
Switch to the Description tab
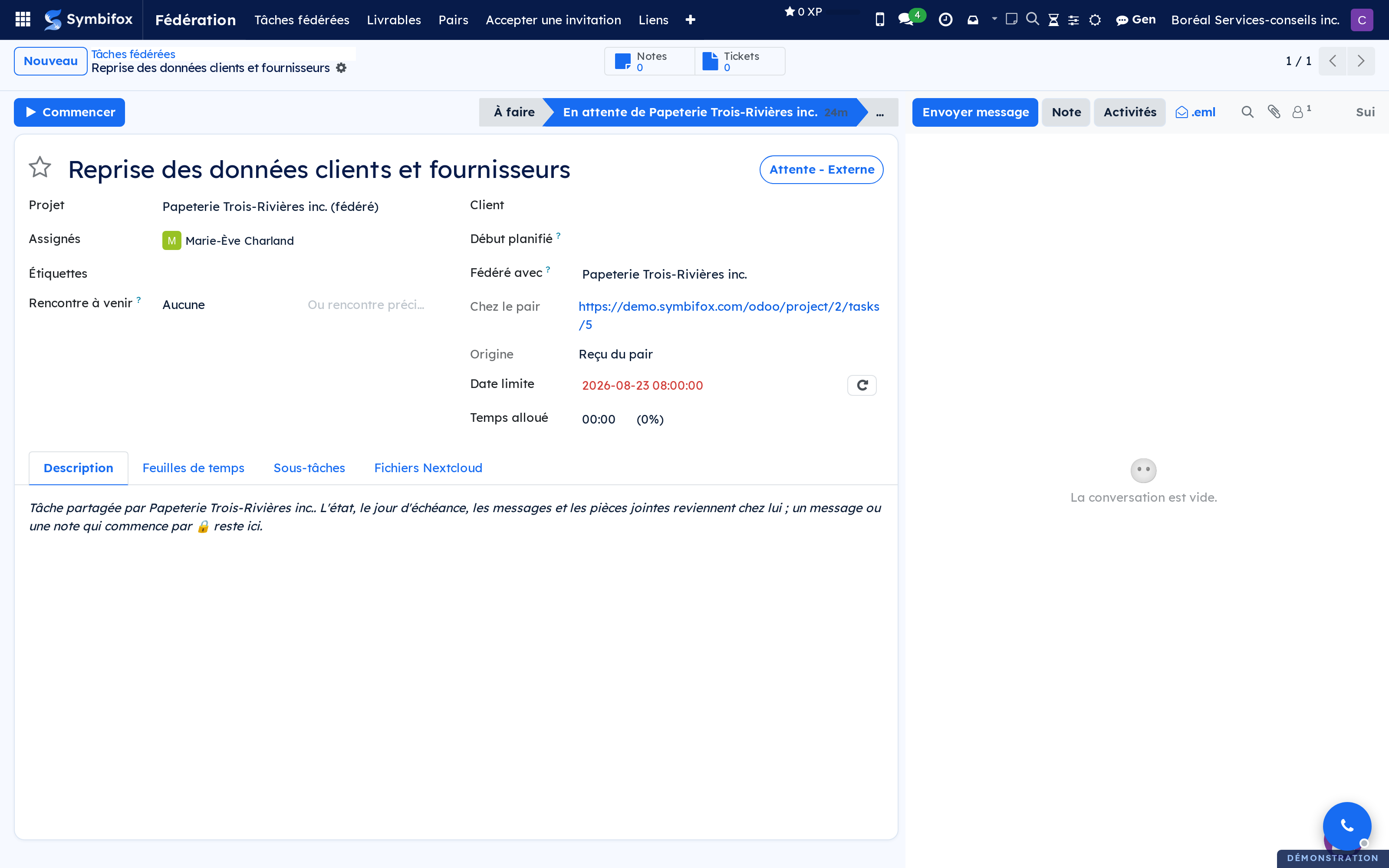[78, 468]
